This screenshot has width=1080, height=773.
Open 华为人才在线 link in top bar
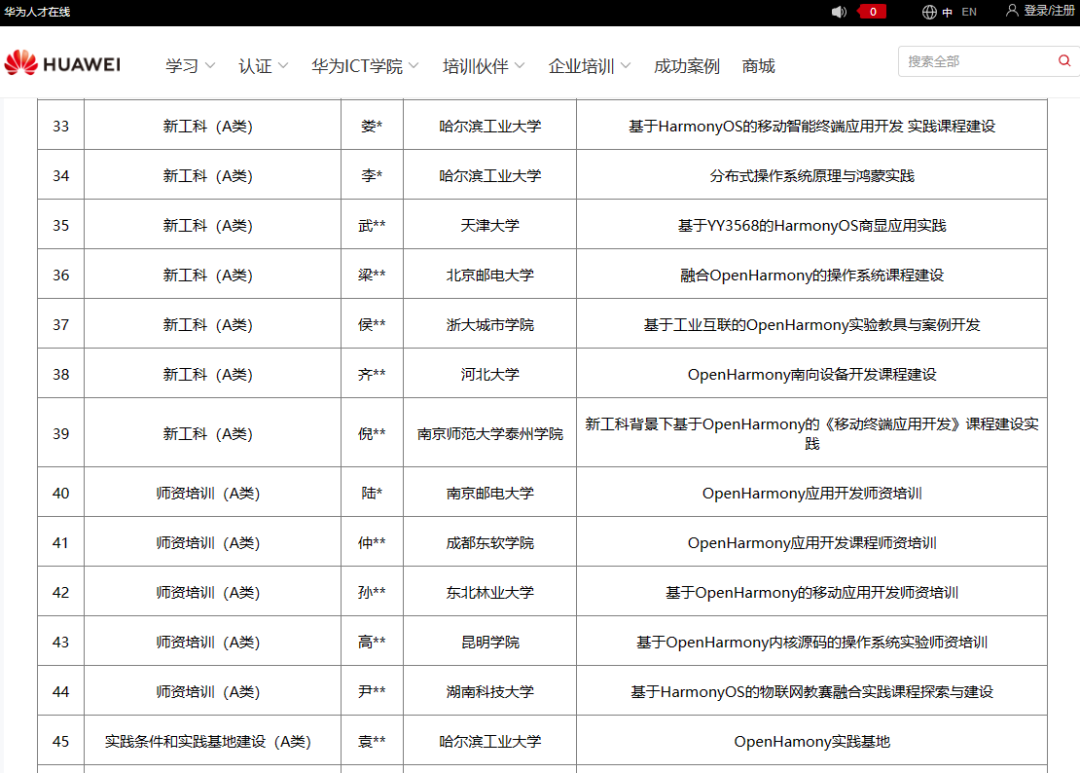[x=37, y=12]
